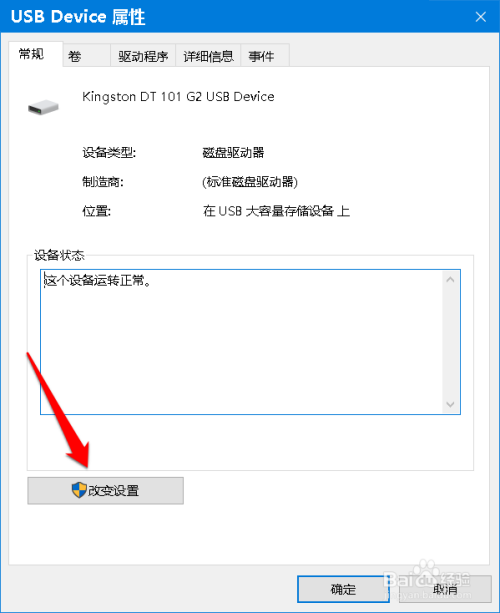This screenshot has width=500, height=613.
Task: Click the 磁盘驱动器 device type value
Action: pyautogui.click(x=233, y=152)
